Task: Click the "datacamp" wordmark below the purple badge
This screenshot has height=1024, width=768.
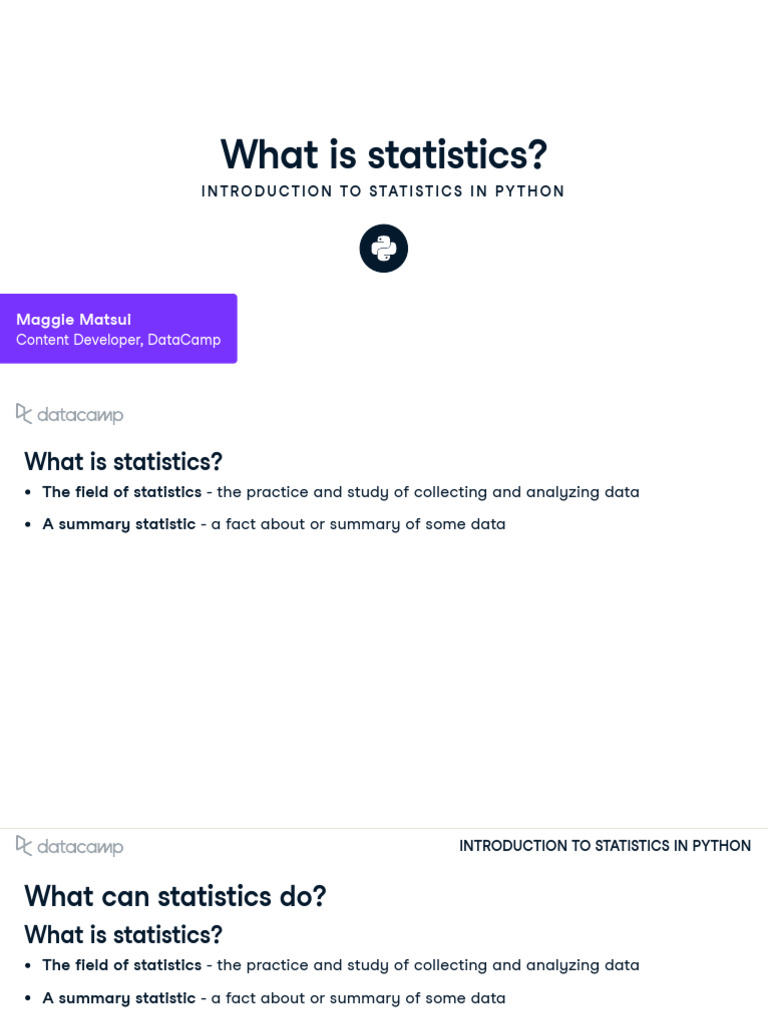Action: (80, 414)
